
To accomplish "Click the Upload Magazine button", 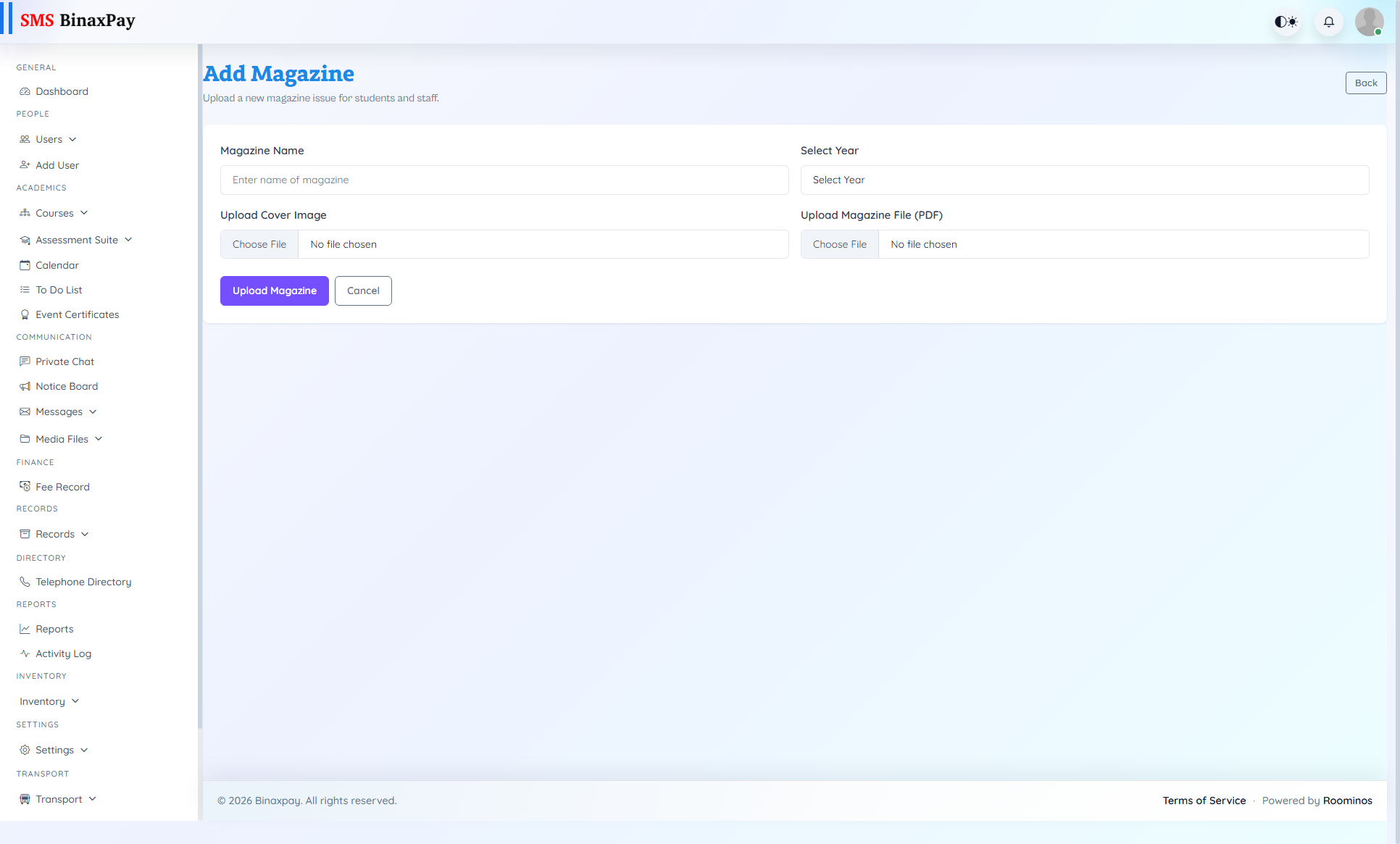I will (x=274, y=291).
